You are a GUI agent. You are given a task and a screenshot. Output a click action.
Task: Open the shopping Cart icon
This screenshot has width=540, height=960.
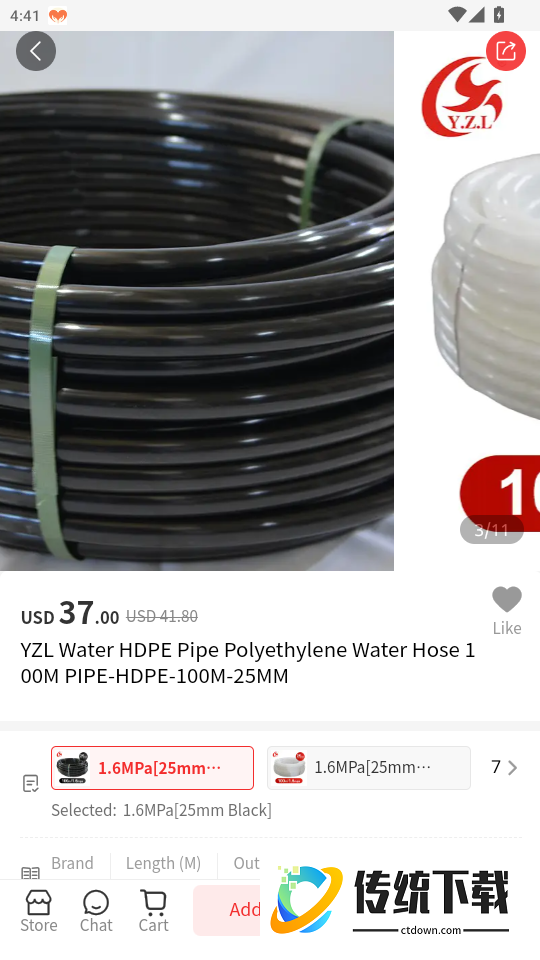point(153,911)
